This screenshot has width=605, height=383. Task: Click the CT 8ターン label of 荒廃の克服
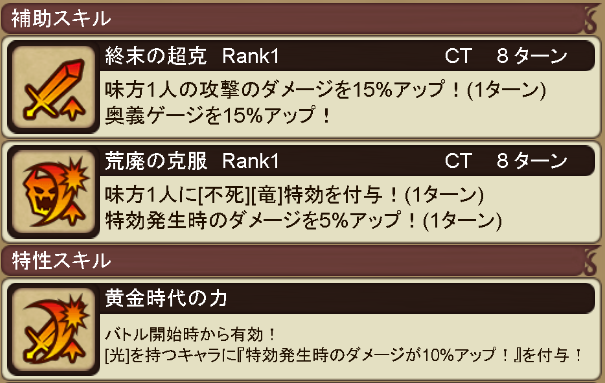506,161
